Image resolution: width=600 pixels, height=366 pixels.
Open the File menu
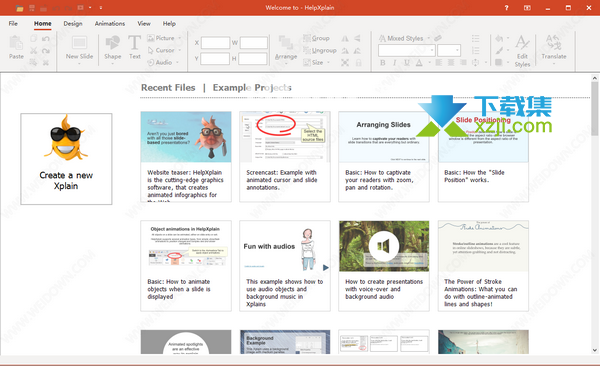pyautogui.click(x=13, y=23)
